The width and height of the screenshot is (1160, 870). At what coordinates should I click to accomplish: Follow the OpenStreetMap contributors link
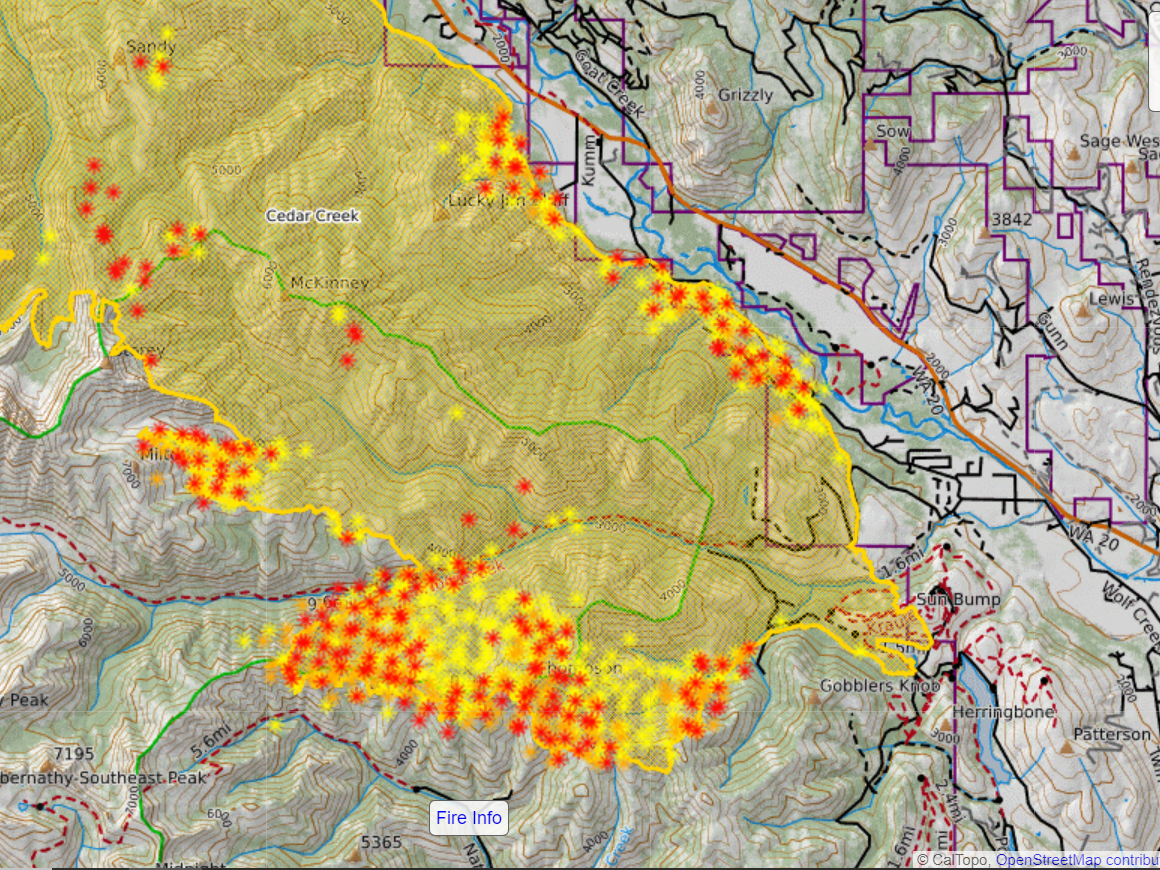pyautogui.click(x=1076, y=860)
